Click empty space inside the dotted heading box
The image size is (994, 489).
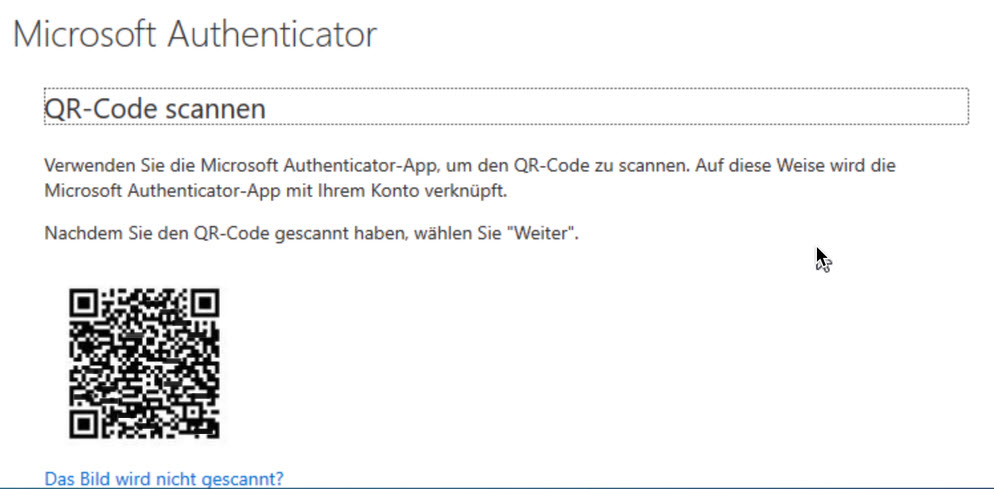[615, 107]
